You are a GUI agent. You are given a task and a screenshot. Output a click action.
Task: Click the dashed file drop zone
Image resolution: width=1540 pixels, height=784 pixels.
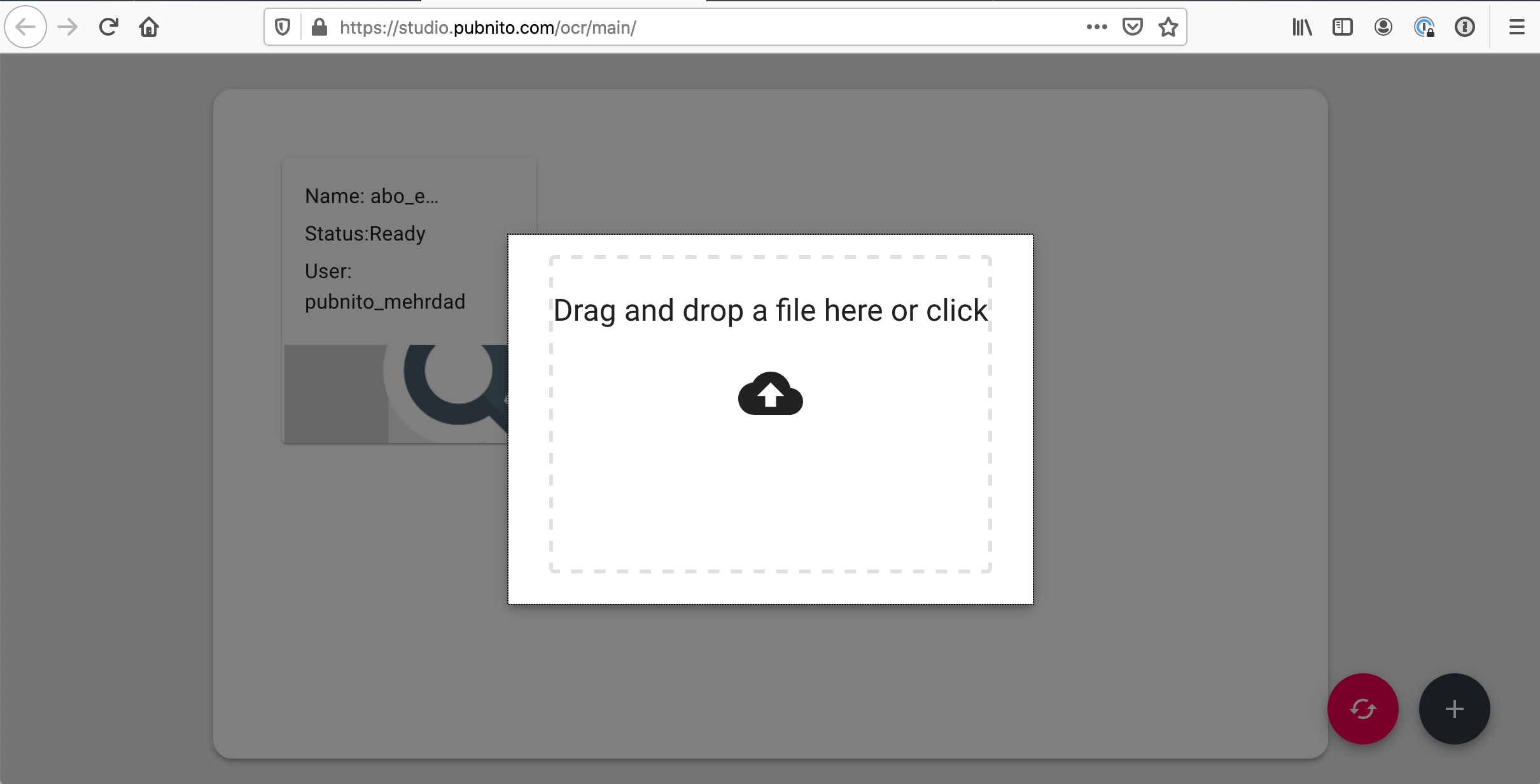771,414
